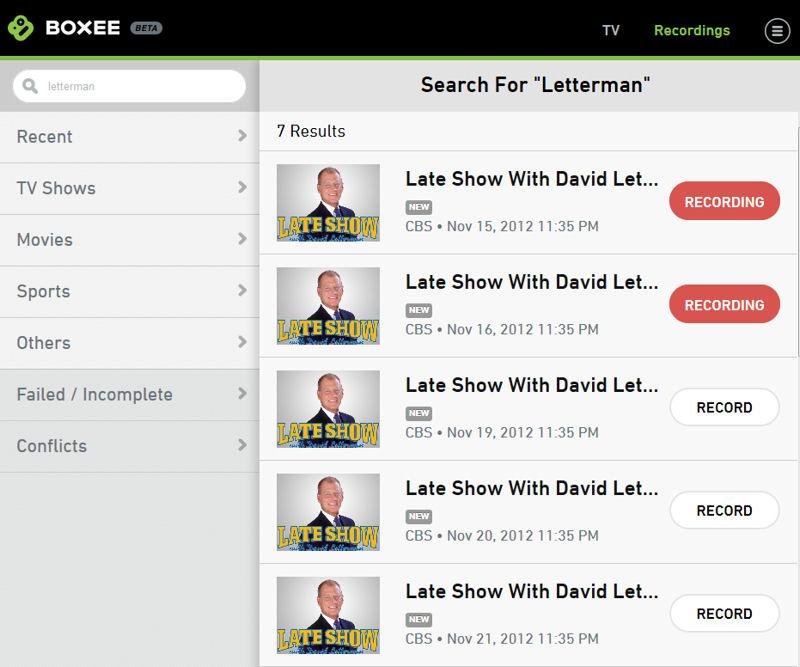Open the Conflicts list
800x667 pixels.
click(130, 447)
